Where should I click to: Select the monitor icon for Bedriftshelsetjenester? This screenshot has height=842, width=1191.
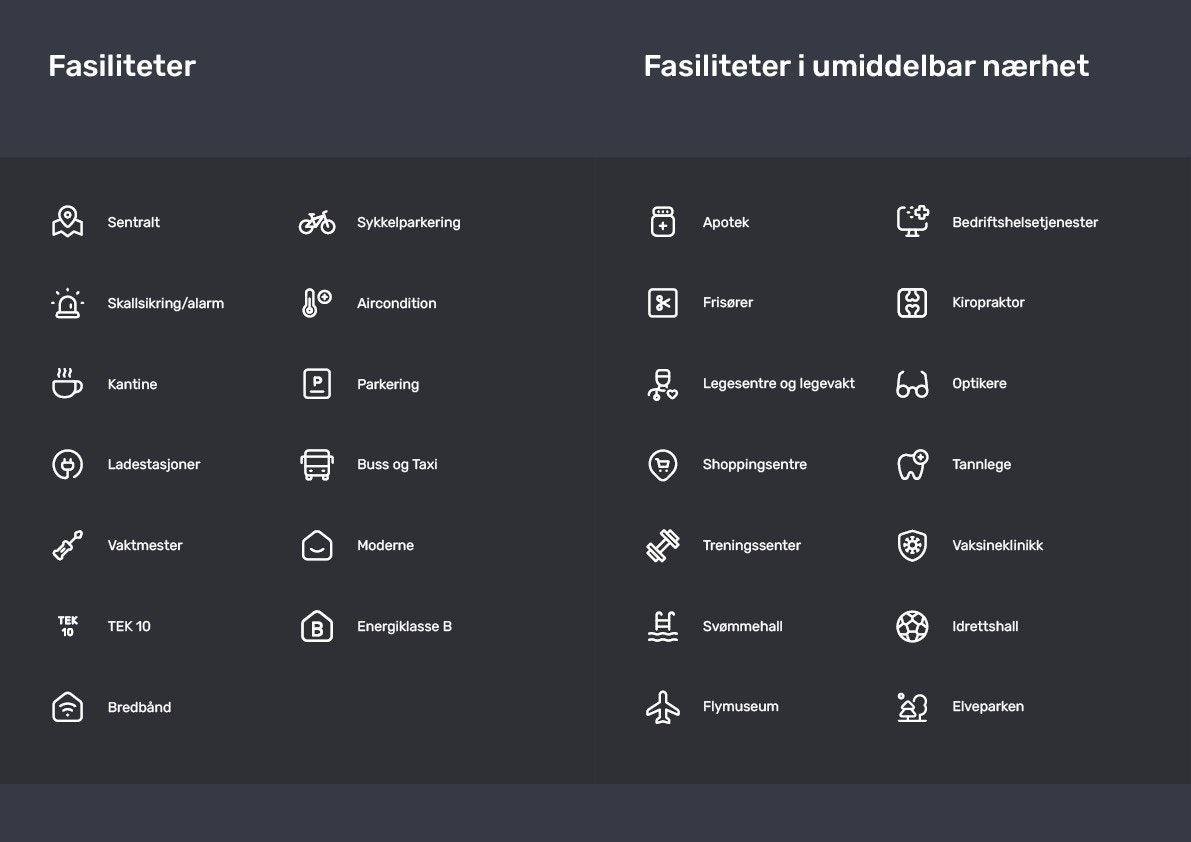click(x=912, y=221)
